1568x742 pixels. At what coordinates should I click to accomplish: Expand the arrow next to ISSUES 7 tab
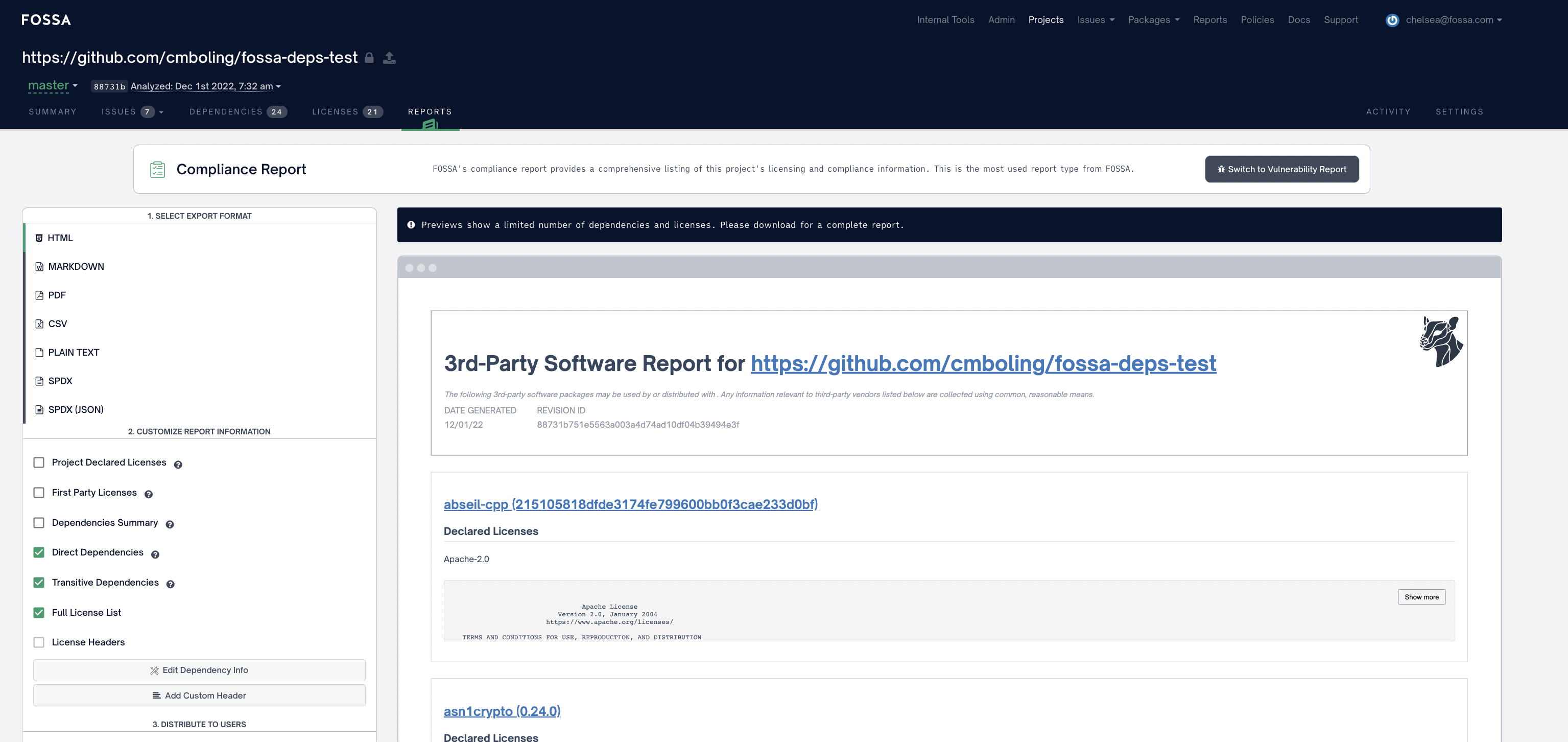(x=161, y=113)
